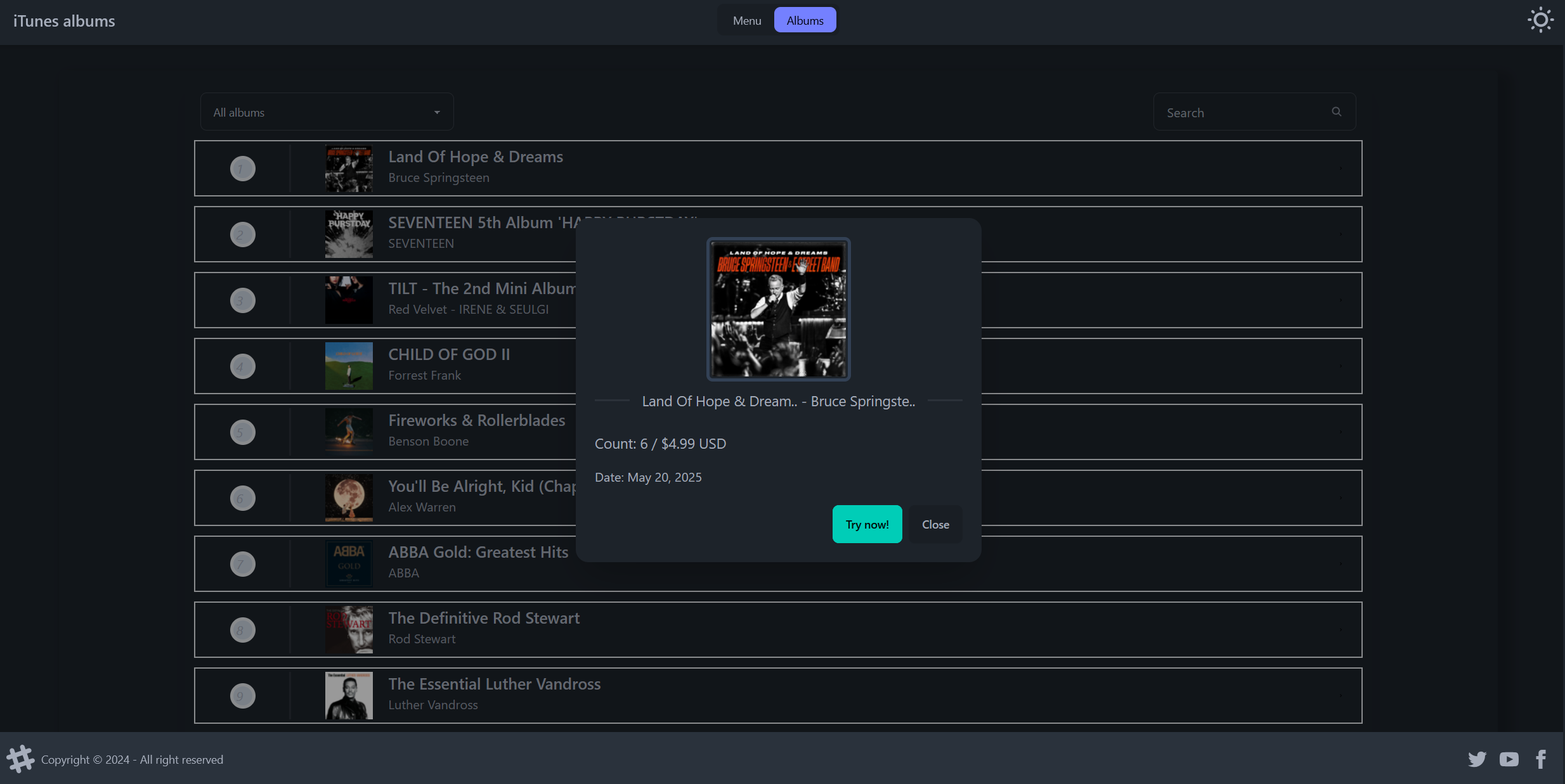Select 'The Definitive Rod Stewart' title
The width and height of the screenshot is (1565, 784).
[x=484, y=618]
